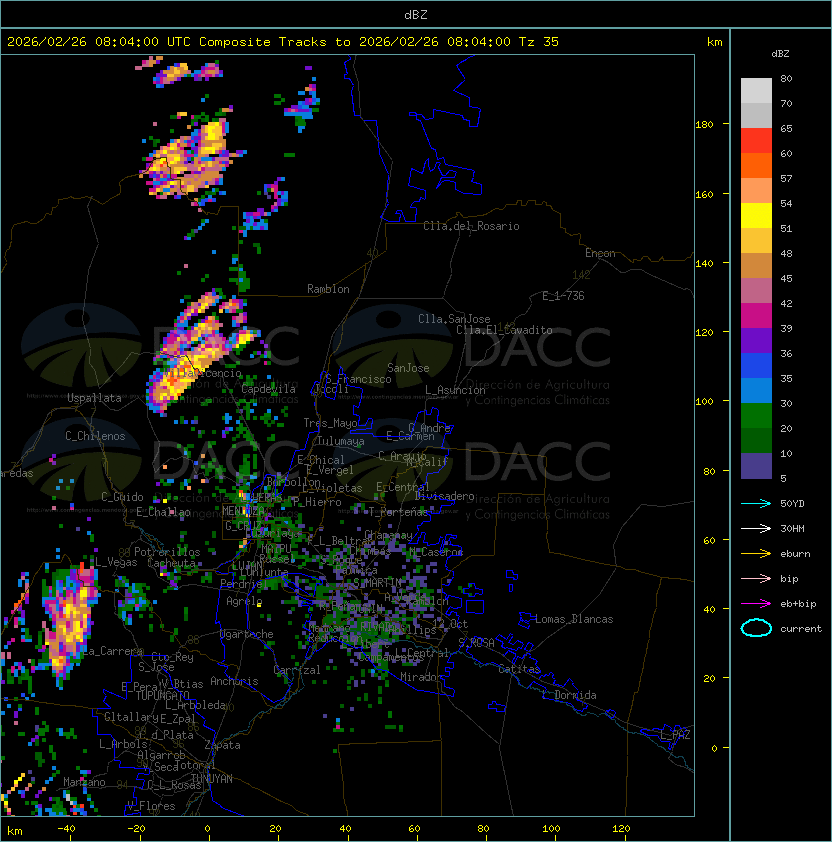Screen dimensions: 832x842
Task: Click the C_Guido place label
Action: pyautogui.click(x=122, y=497)
